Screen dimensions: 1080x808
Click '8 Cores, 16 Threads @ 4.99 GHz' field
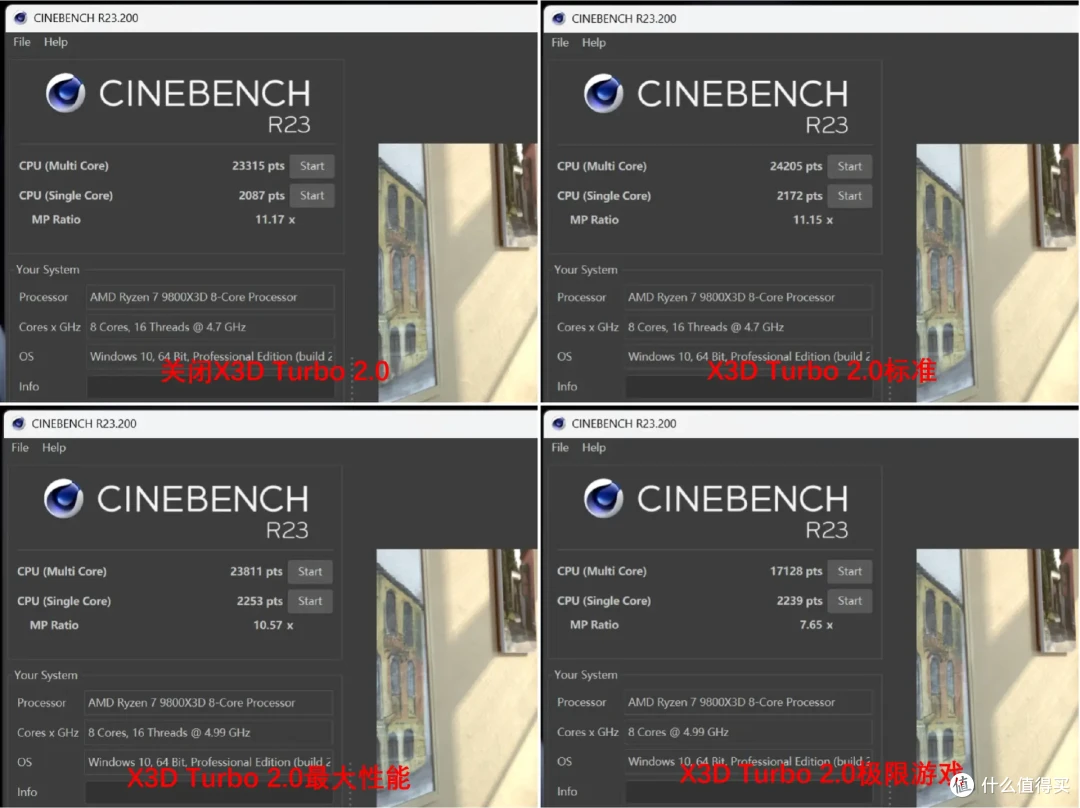point(208,733)
